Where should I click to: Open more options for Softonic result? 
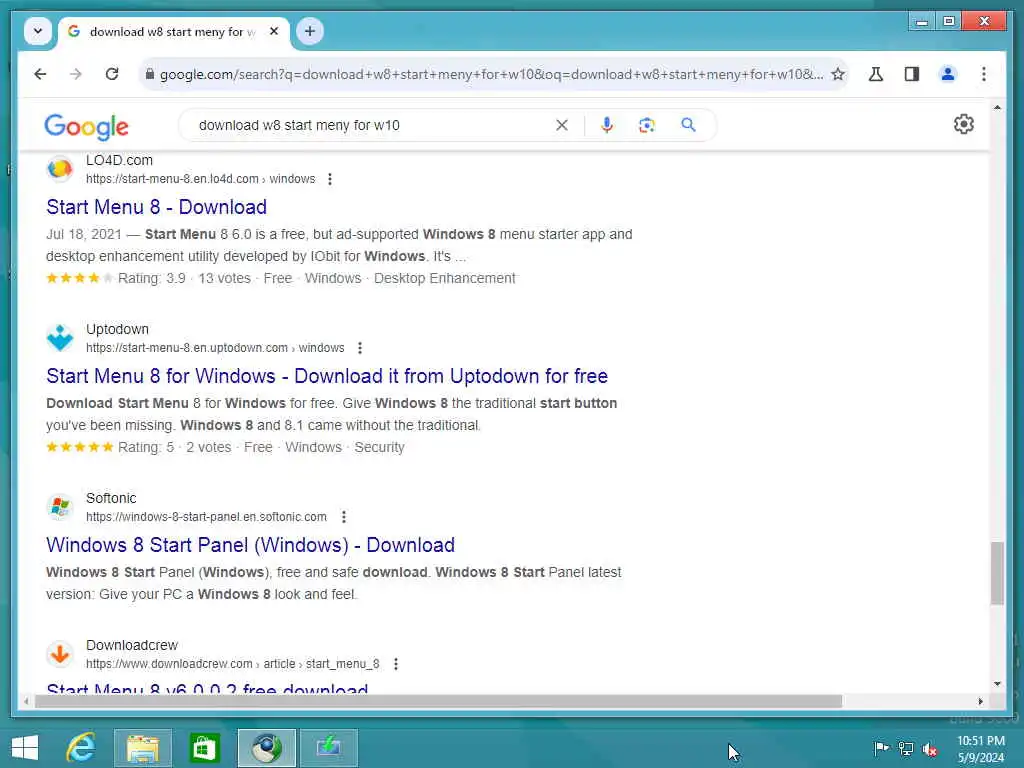coord(344,517)
